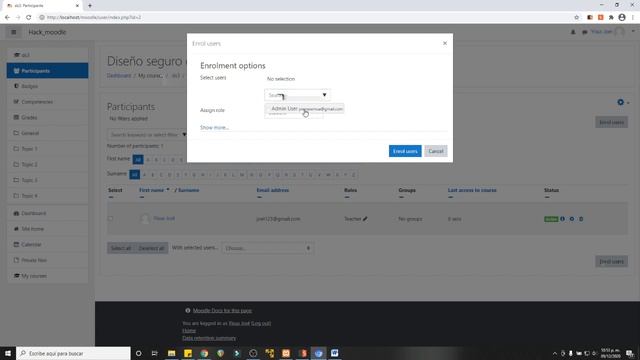The width and height of the screenshot is (640, 360).
Task: Check the select box for the teacher row
Action: pyautogui.click(x=111, y=219)
